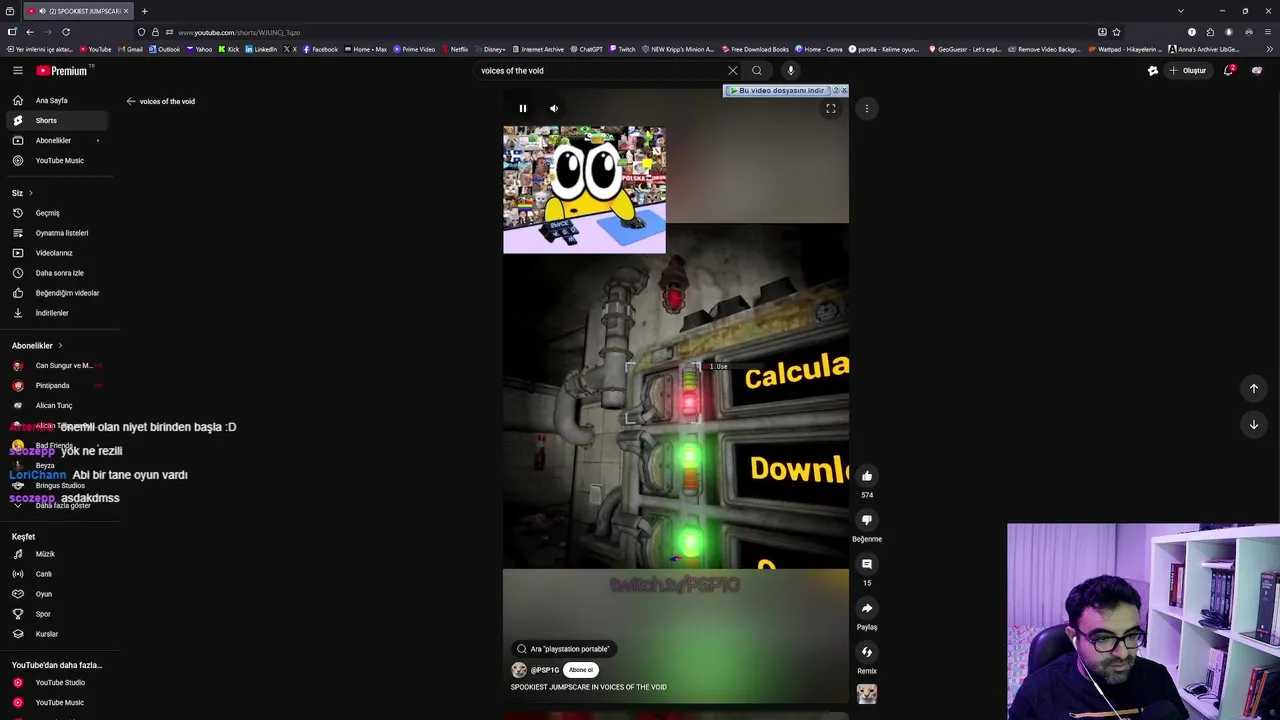Open Spor under Keşfet
Screen dimensions: 1280x720
57,614
